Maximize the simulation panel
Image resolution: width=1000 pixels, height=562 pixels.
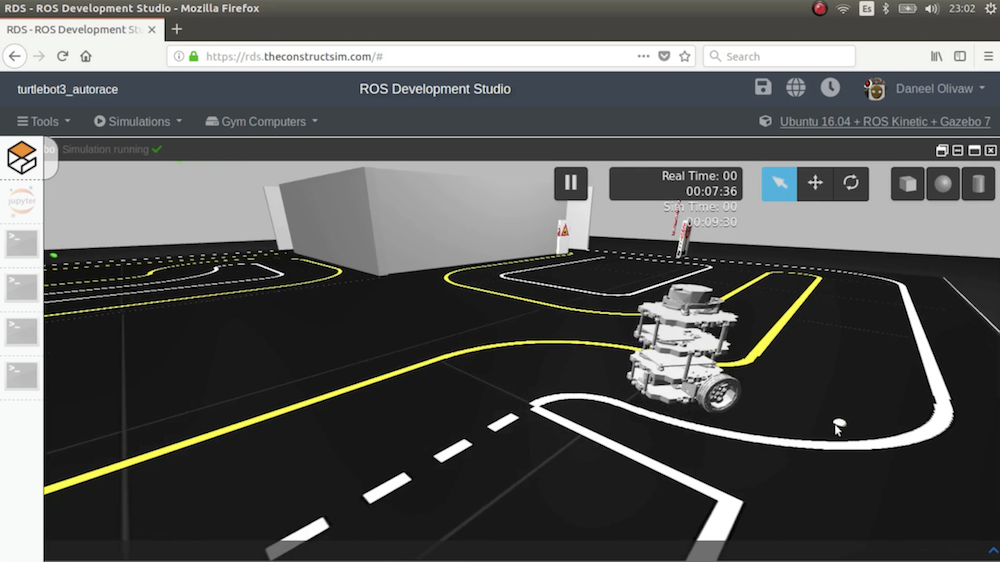click(974, 151)
